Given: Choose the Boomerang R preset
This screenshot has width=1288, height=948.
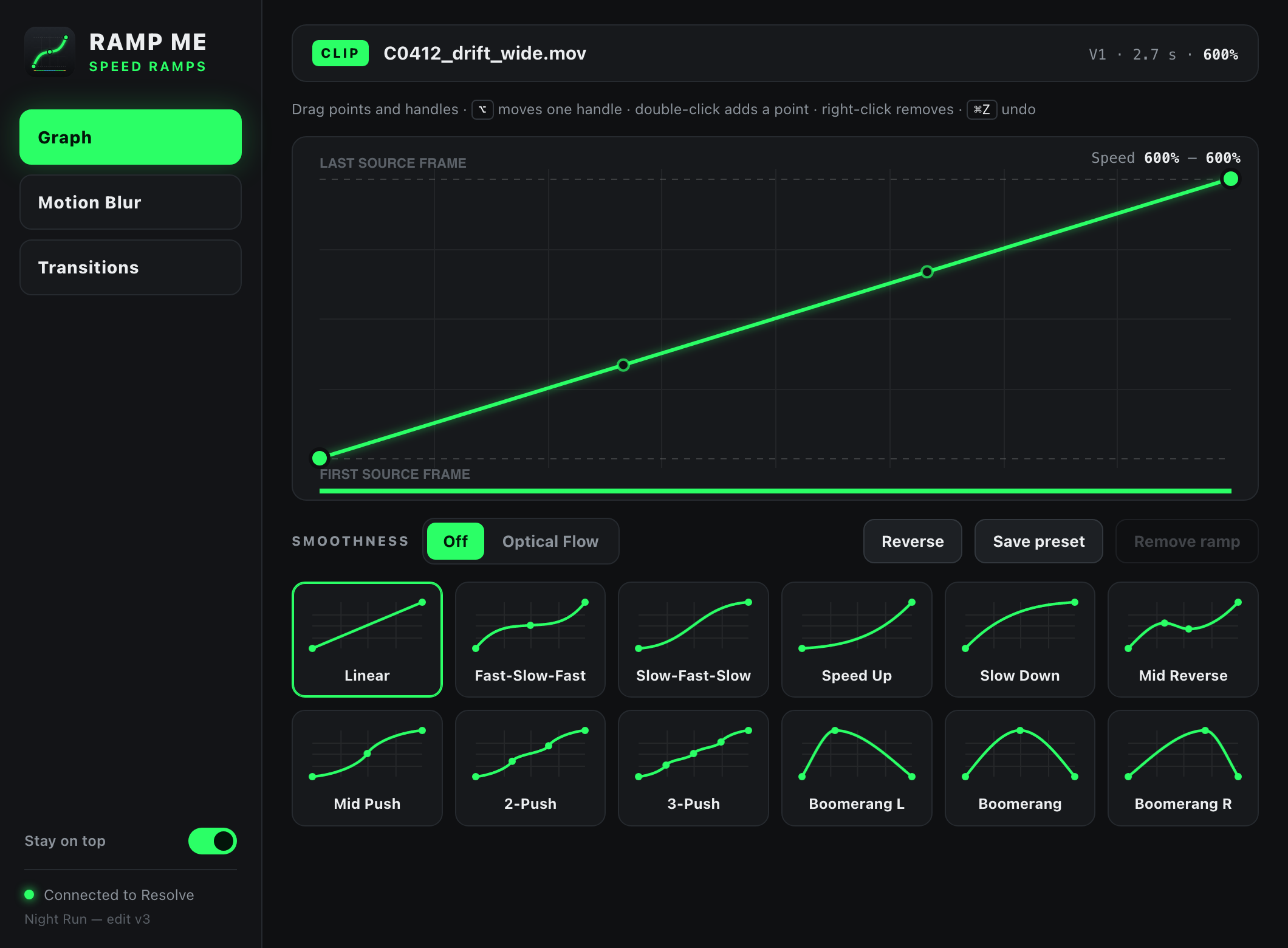Looking at the screenshot, I should click(x=1183, y=768).
